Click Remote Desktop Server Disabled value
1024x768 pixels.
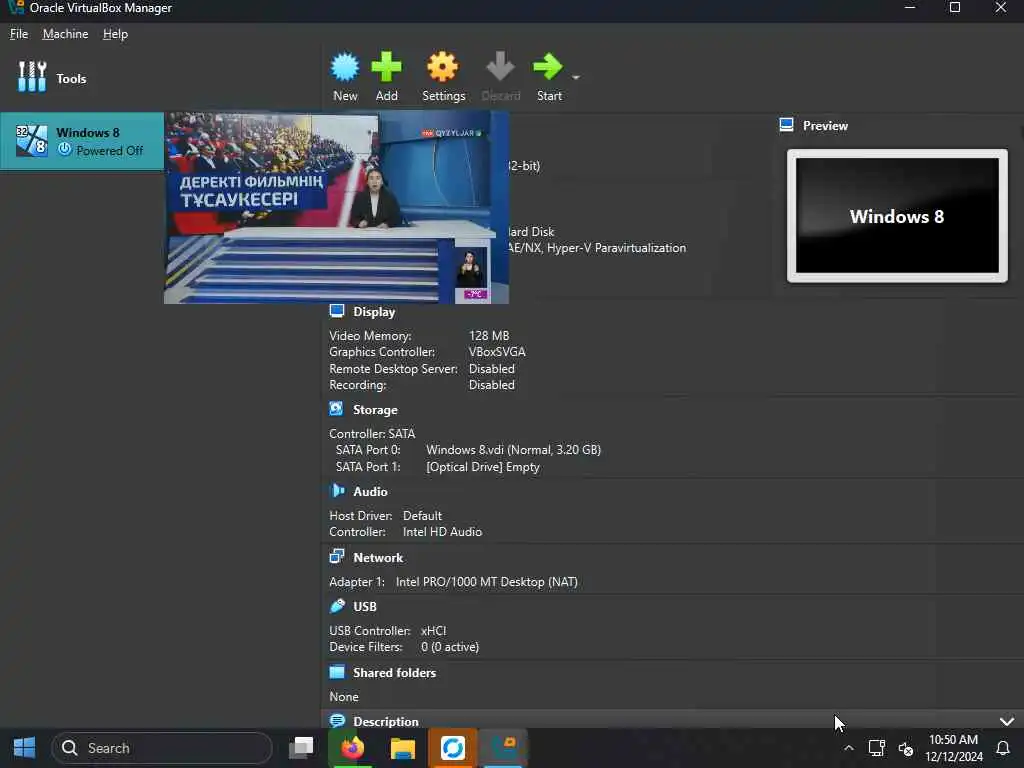point(492,369)
